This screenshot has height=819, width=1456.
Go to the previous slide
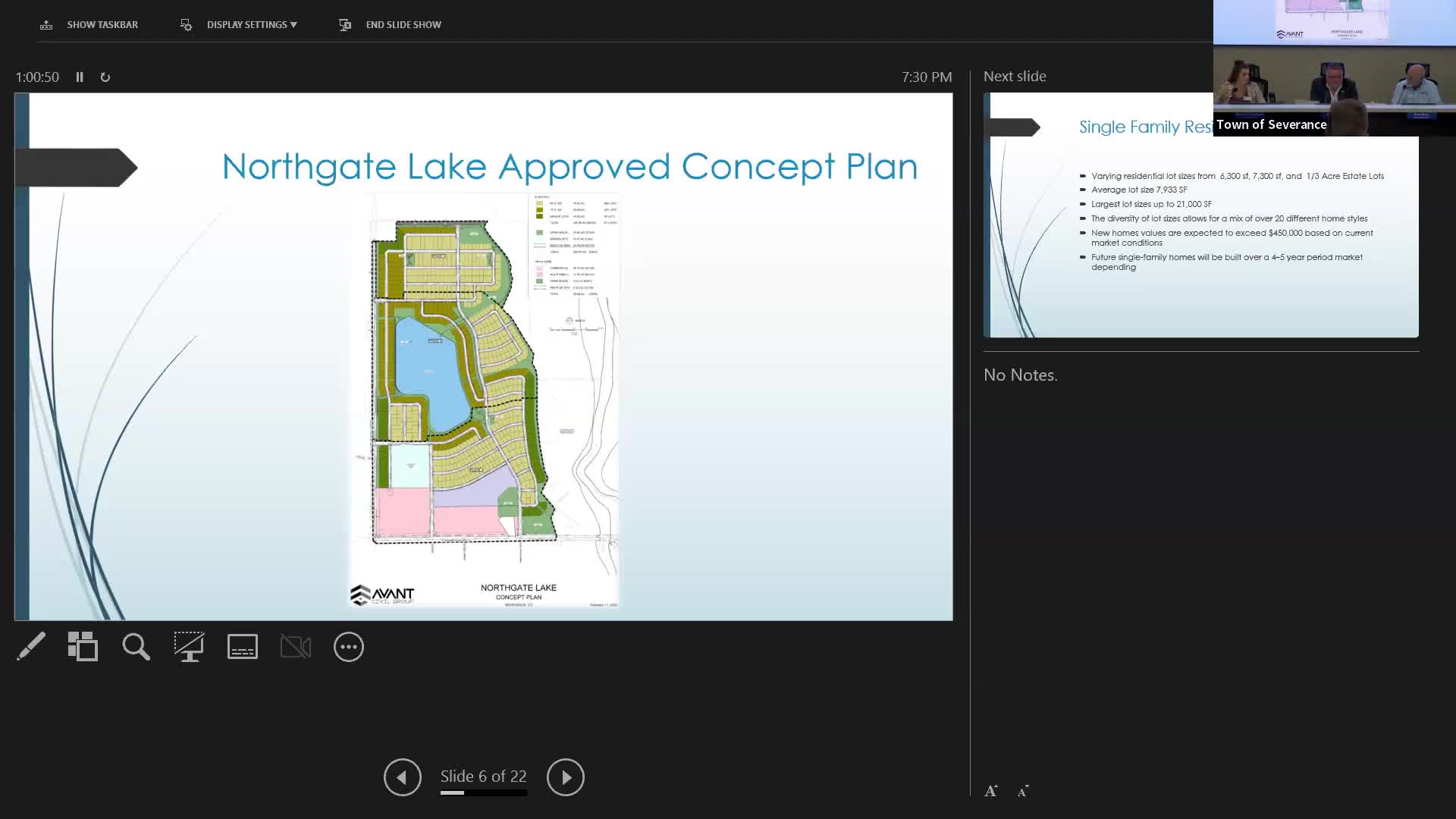402,777
